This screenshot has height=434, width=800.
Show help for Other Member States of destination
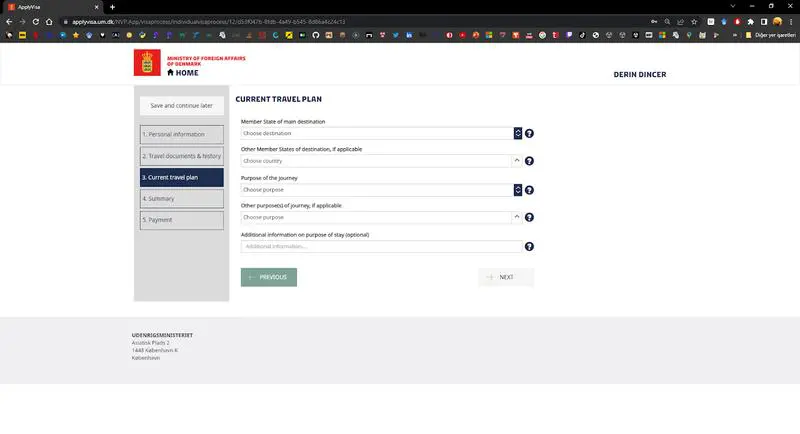pyautogui.click(x=529, y=161)
